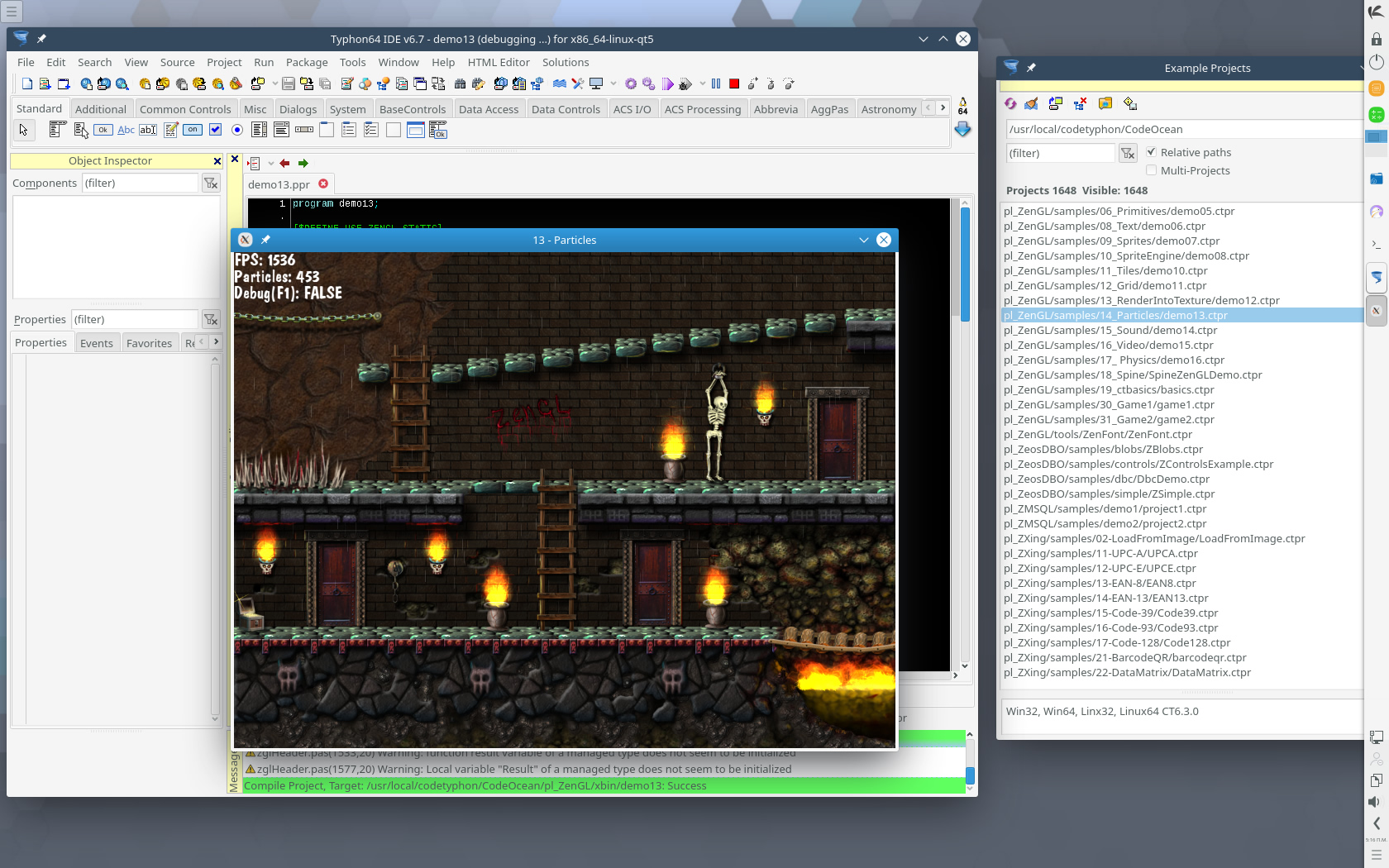The width and height of the screenshot is (1389, 868).
Task: Enable the Multi-Projects checkbox
Action: tap(1151, 170)
